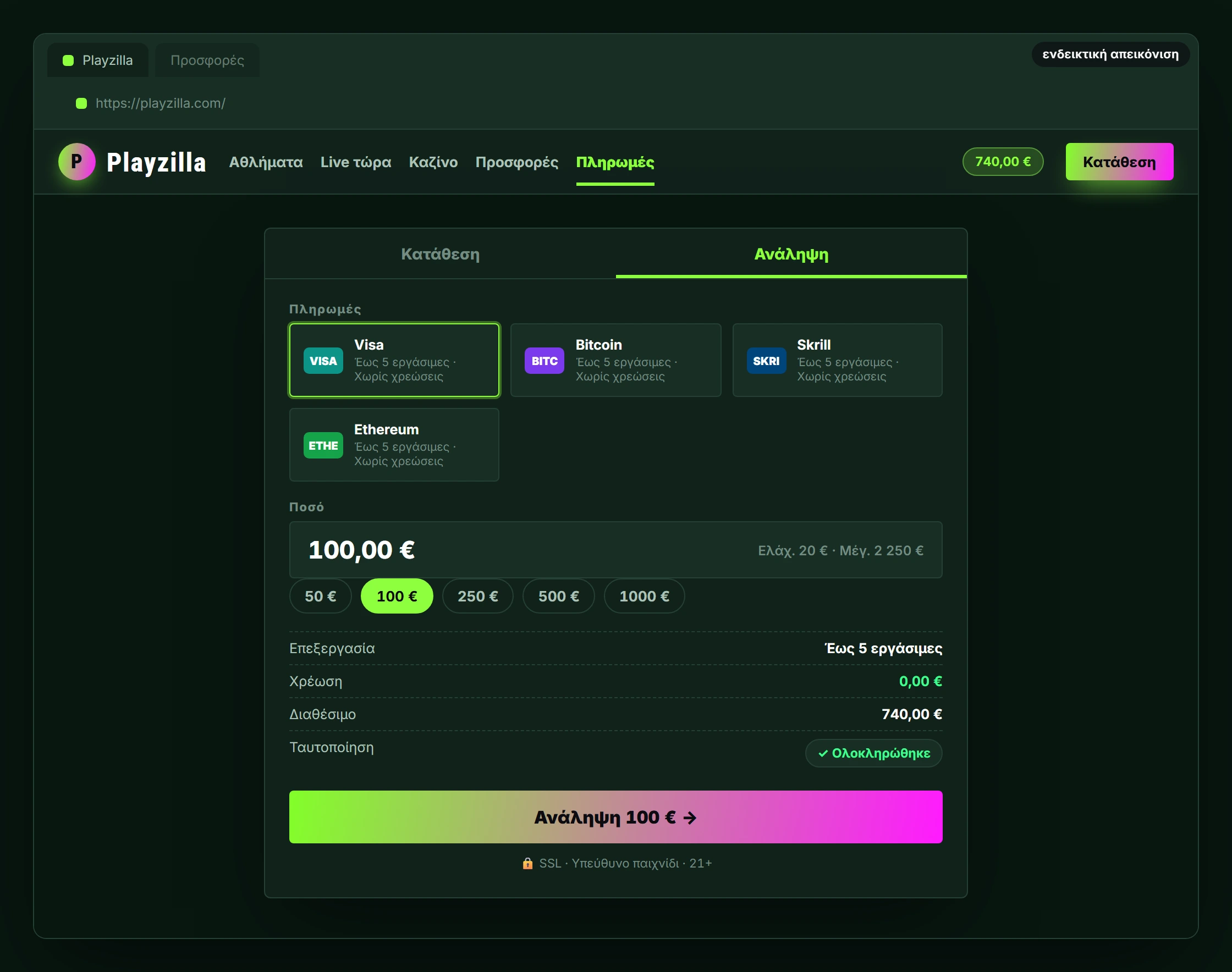Image resolution: width=1232 pixels, height=972 pixels.
Task: Switch to the Προσφορές browser tab
Action: [207, 60]
